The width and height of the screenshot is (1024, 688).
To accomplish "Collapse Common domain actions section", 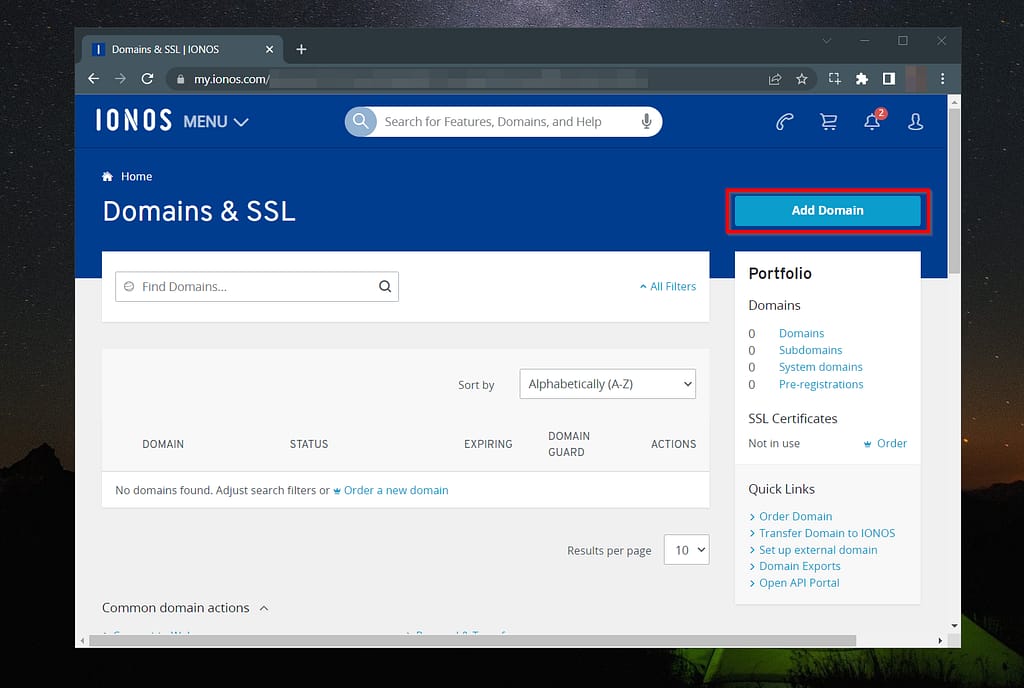I will pyautogui.click(x=185, y=608).
